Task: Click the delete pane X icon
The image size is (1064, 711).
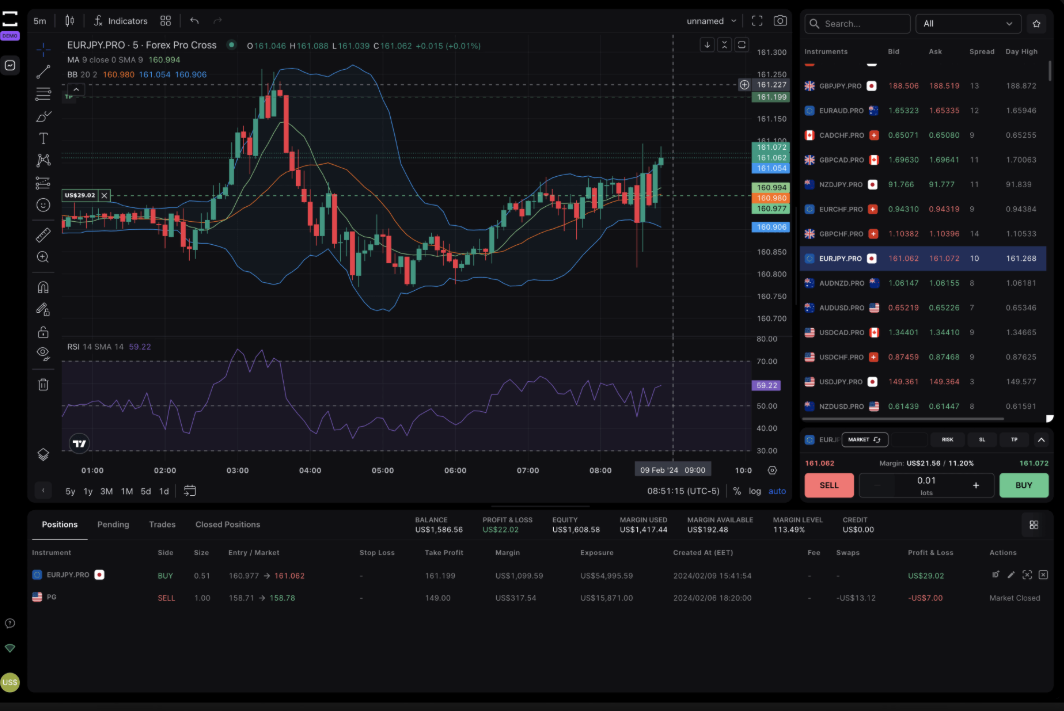Action: (x=725, y=45)
